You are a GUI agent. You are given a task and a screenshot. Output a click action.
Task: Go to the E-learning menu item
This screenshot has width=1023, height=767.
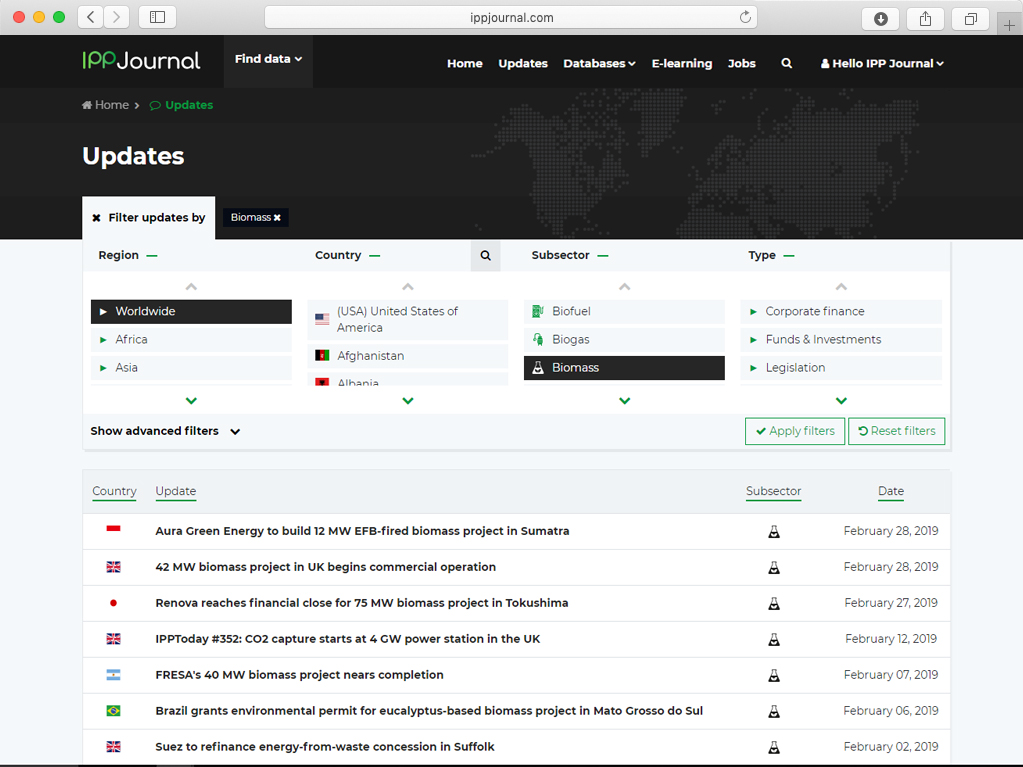[681, 63]
